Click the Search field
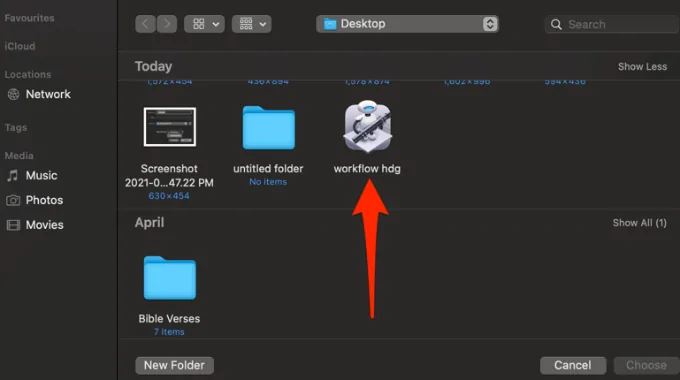 coord(612,24)
